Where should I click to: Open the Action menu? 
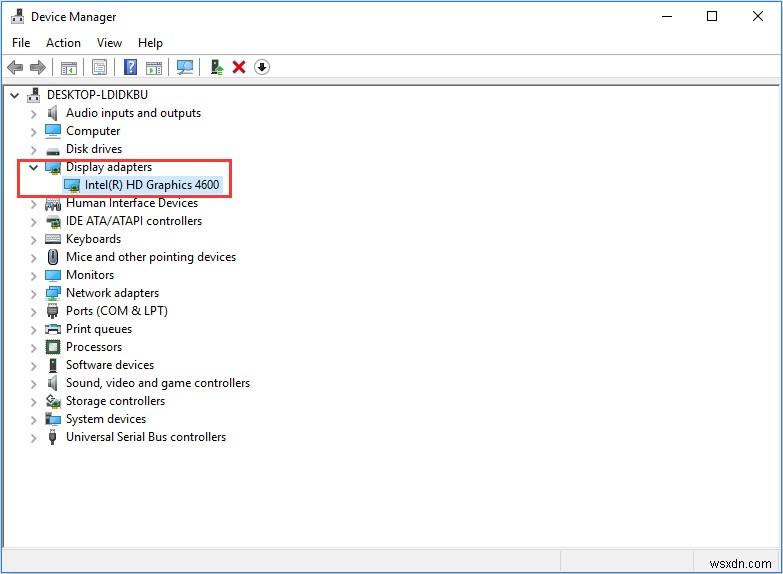(63, 43)
